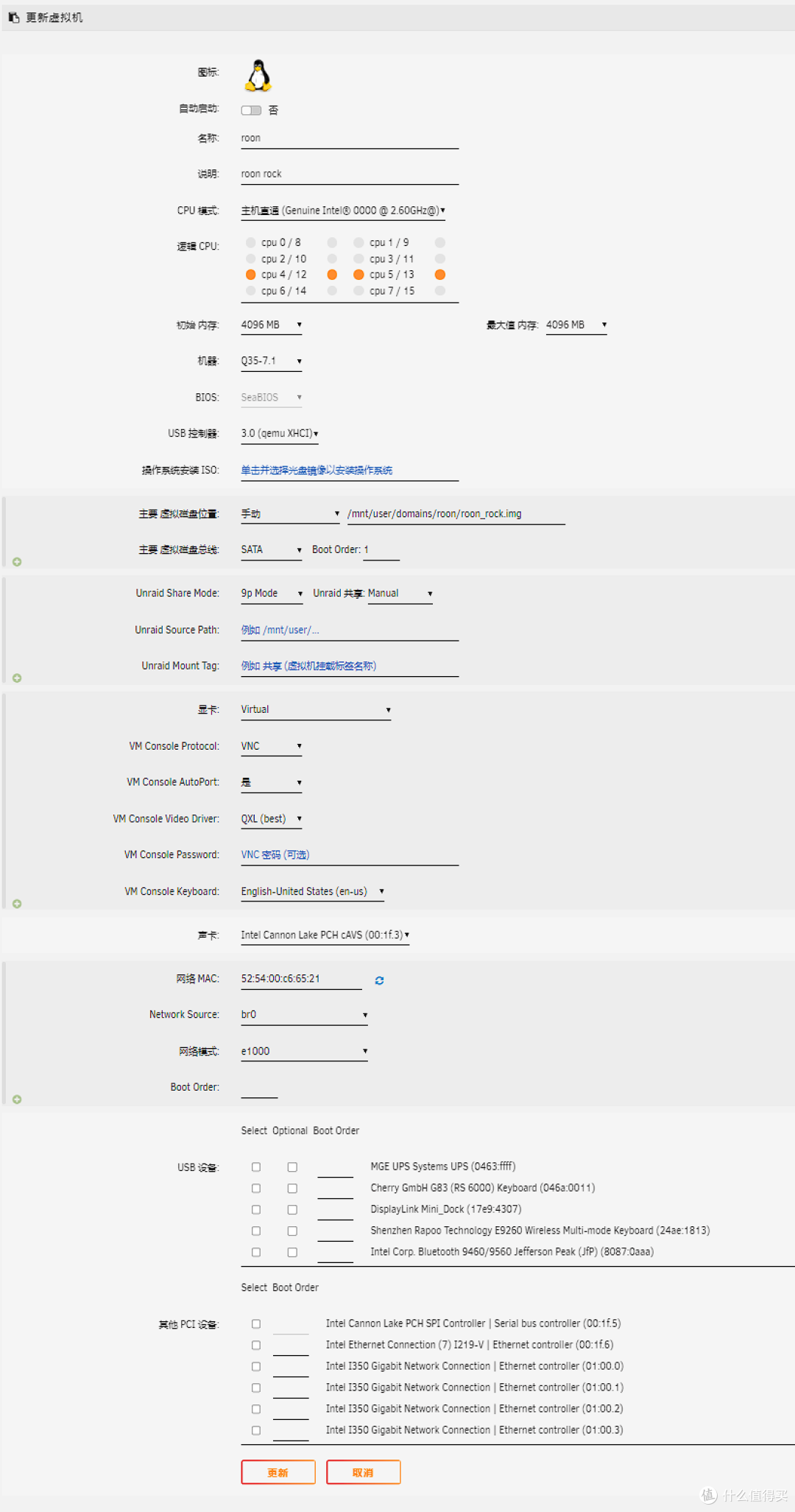The height and width of the screenshot is (1512, 795).
Task: Open VM Console Protocol VNC dropdown
Action: [x=272, y=747]
